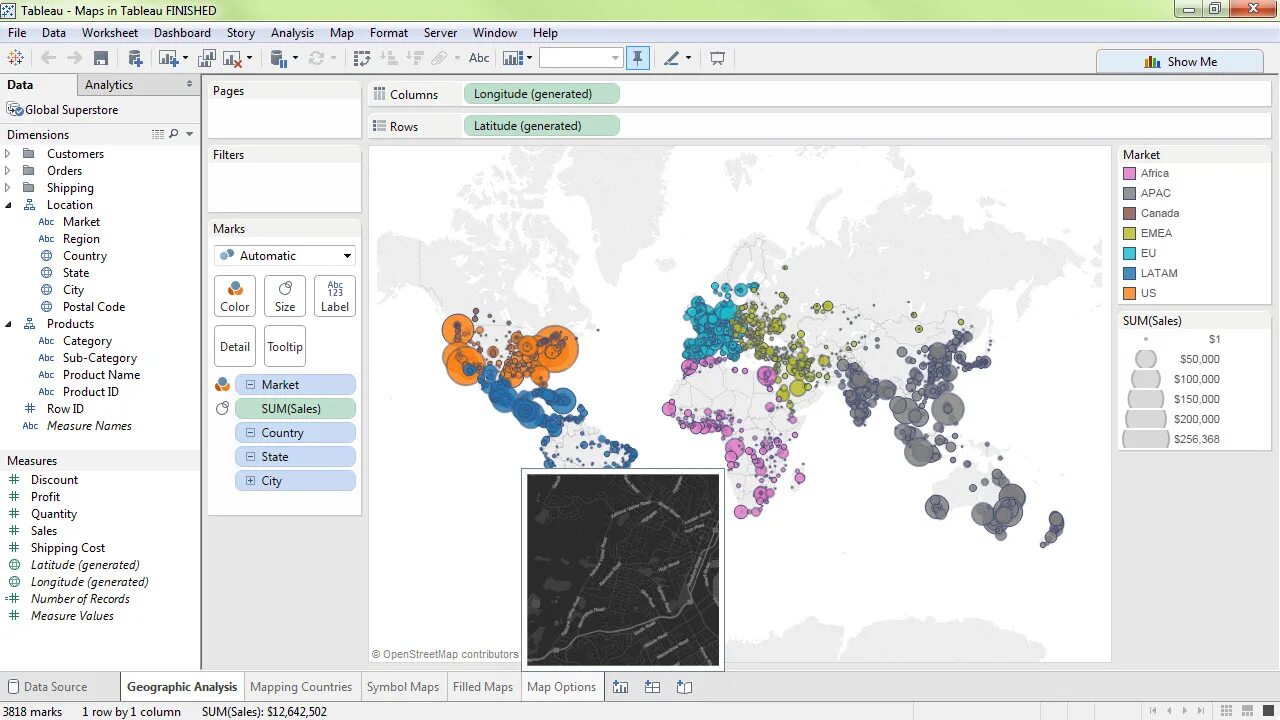Click the size icon beside SUM(Sales) pill

click(223, 409)
